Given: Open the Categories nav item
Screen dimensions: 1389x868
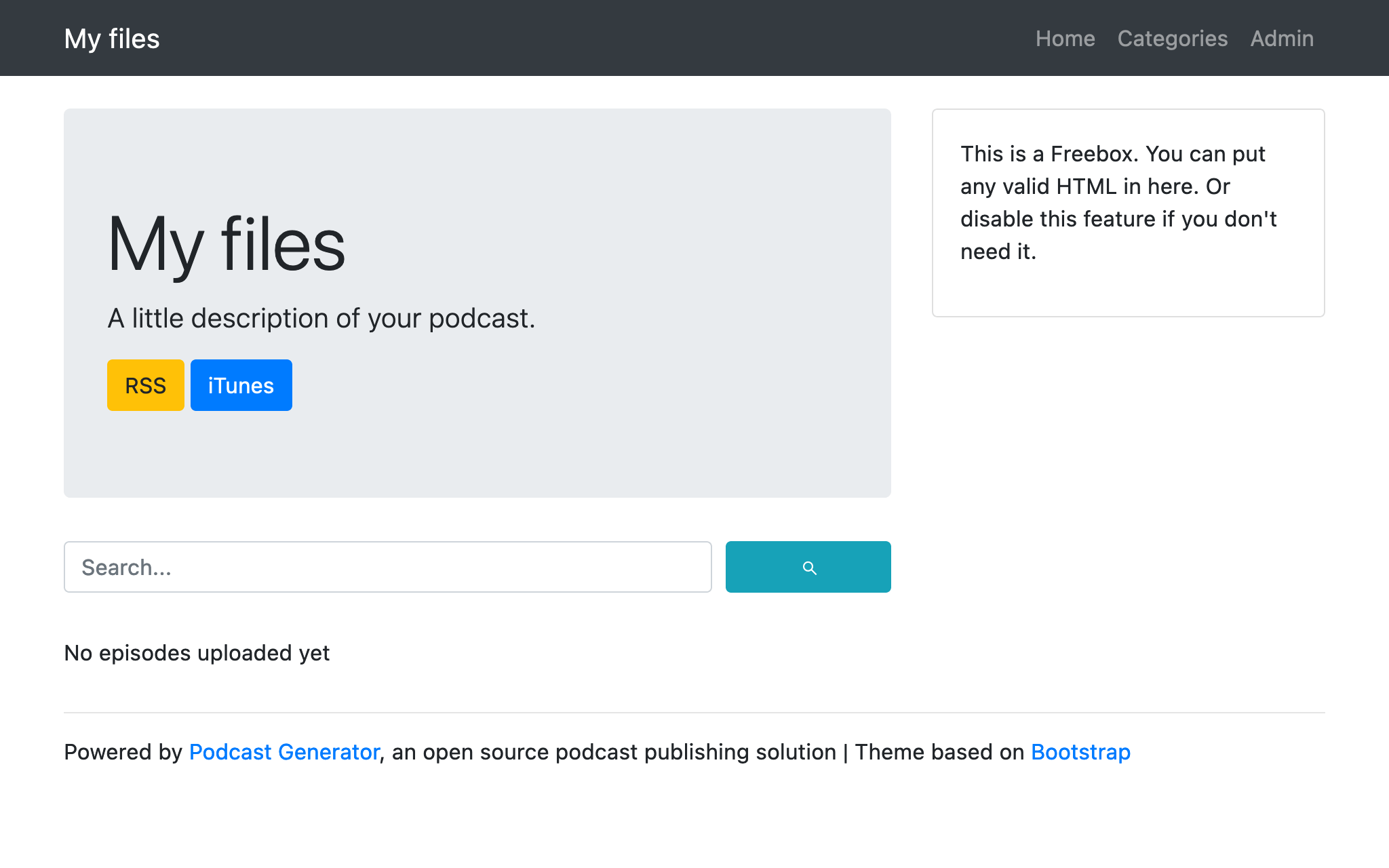Looking at the screenshot, I should tap(1172, 39).
